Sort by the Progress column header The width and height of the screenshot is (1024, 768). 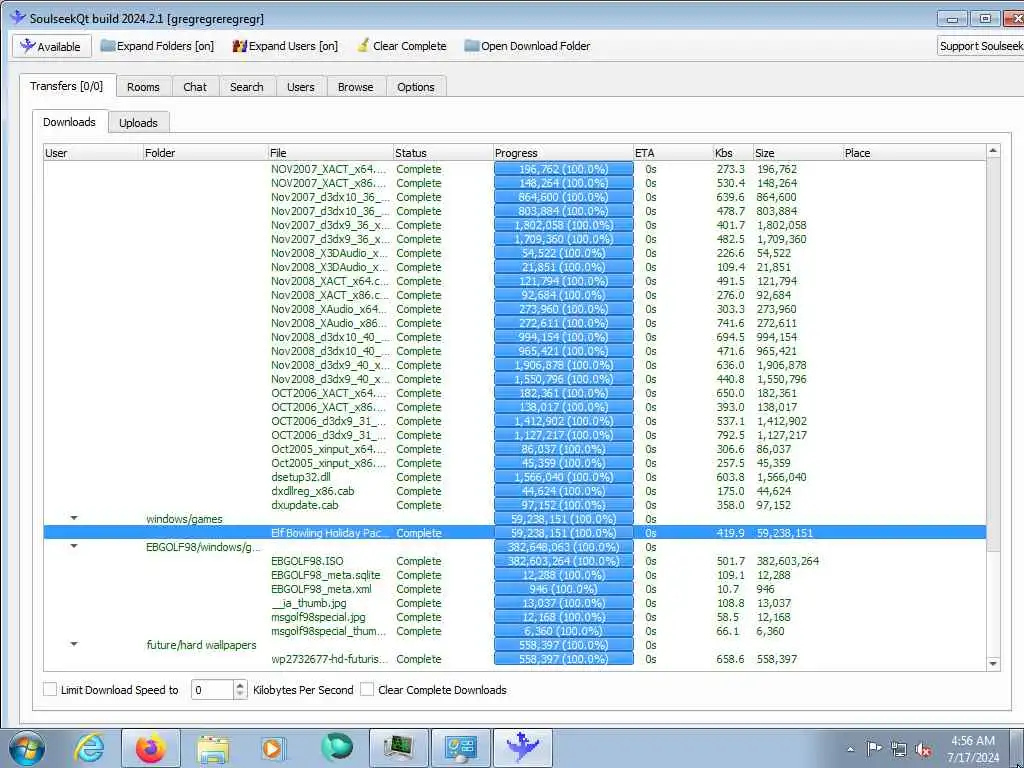564,153
